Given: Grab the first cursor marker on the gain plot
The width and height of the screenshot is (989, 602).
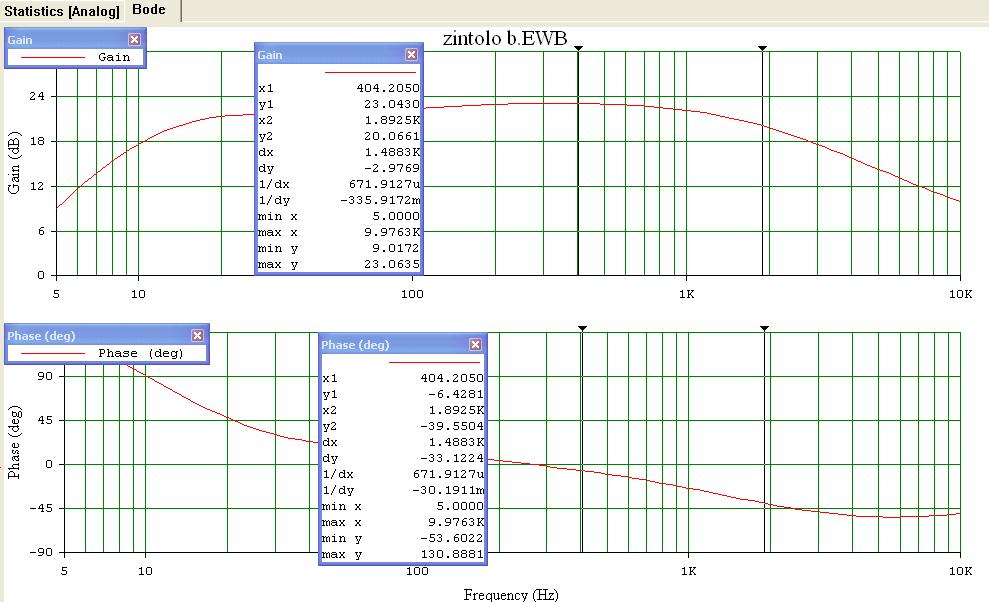Looking at the screenshot, I should pyautogui.click(x=578, y=48).
